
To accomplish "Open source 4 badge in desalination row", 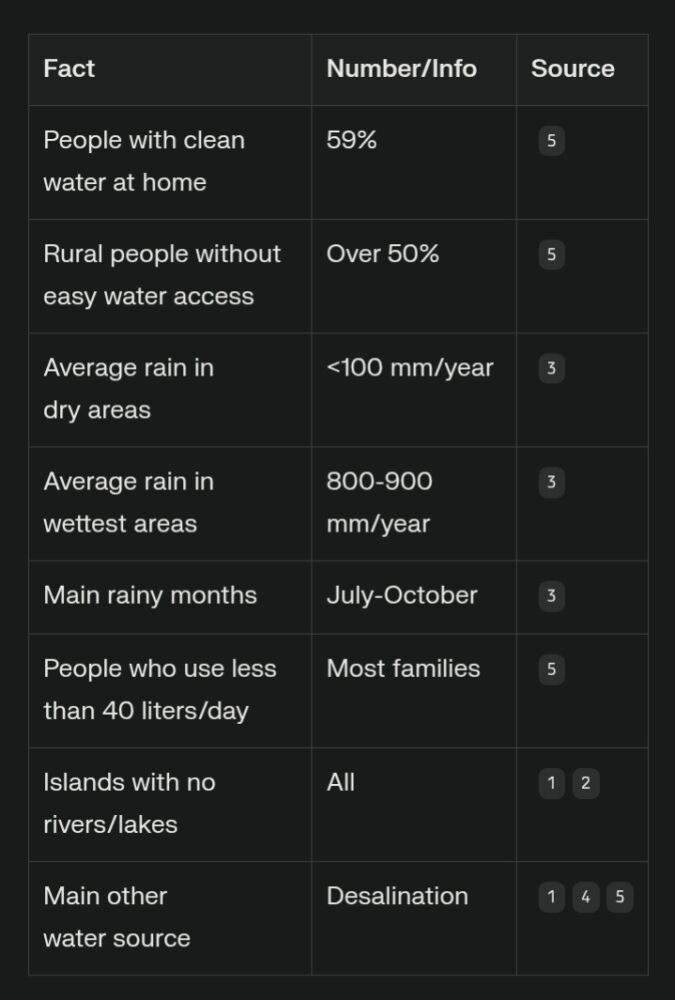I will 585,898.
